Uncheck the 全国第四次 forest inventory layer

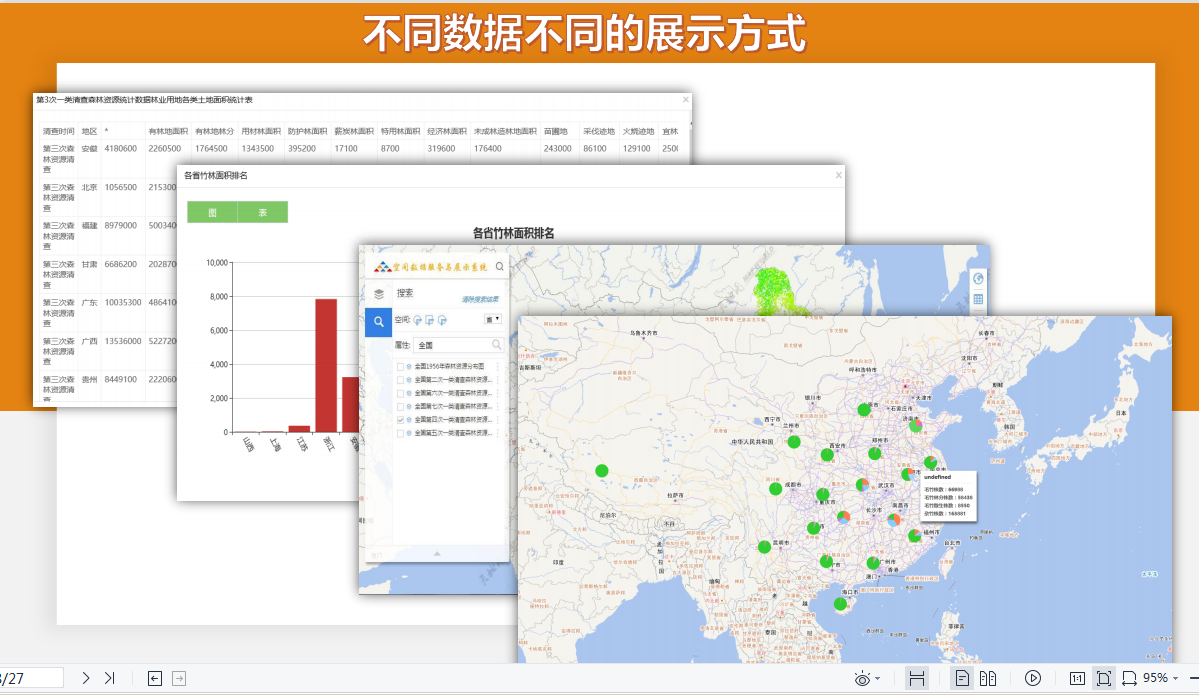coord(401,420)
